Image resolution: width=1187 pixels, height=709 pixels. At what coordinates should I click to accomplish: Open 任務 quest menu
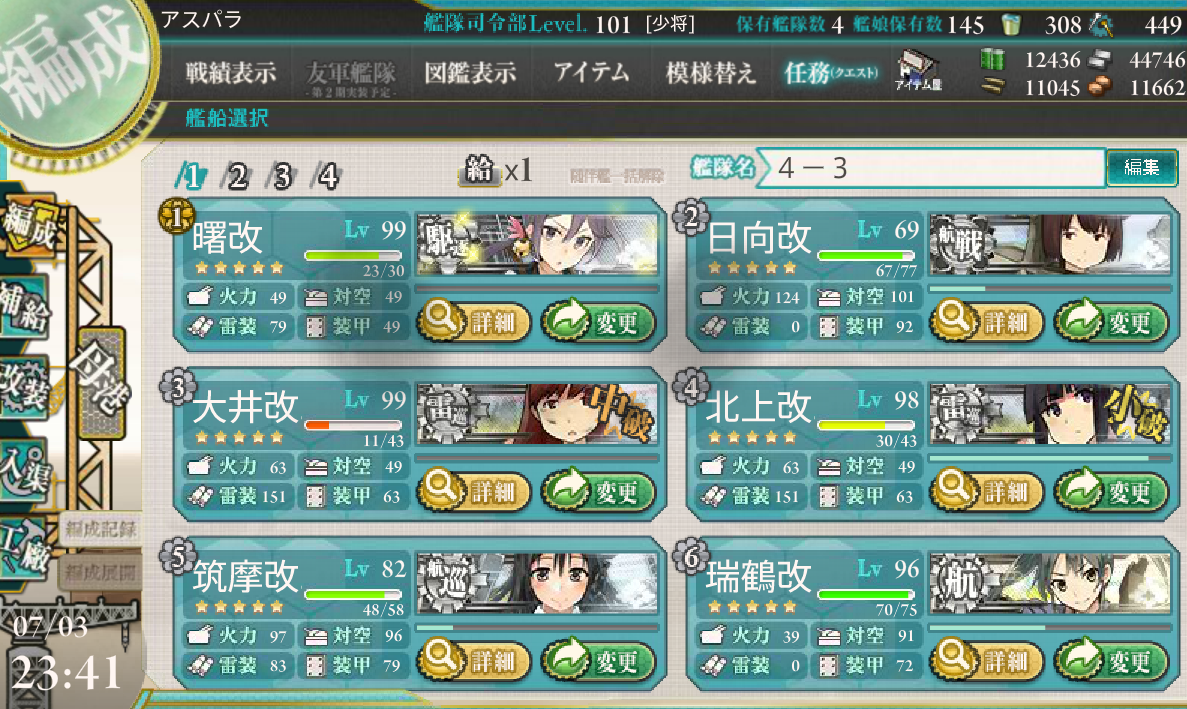point(830,73)
